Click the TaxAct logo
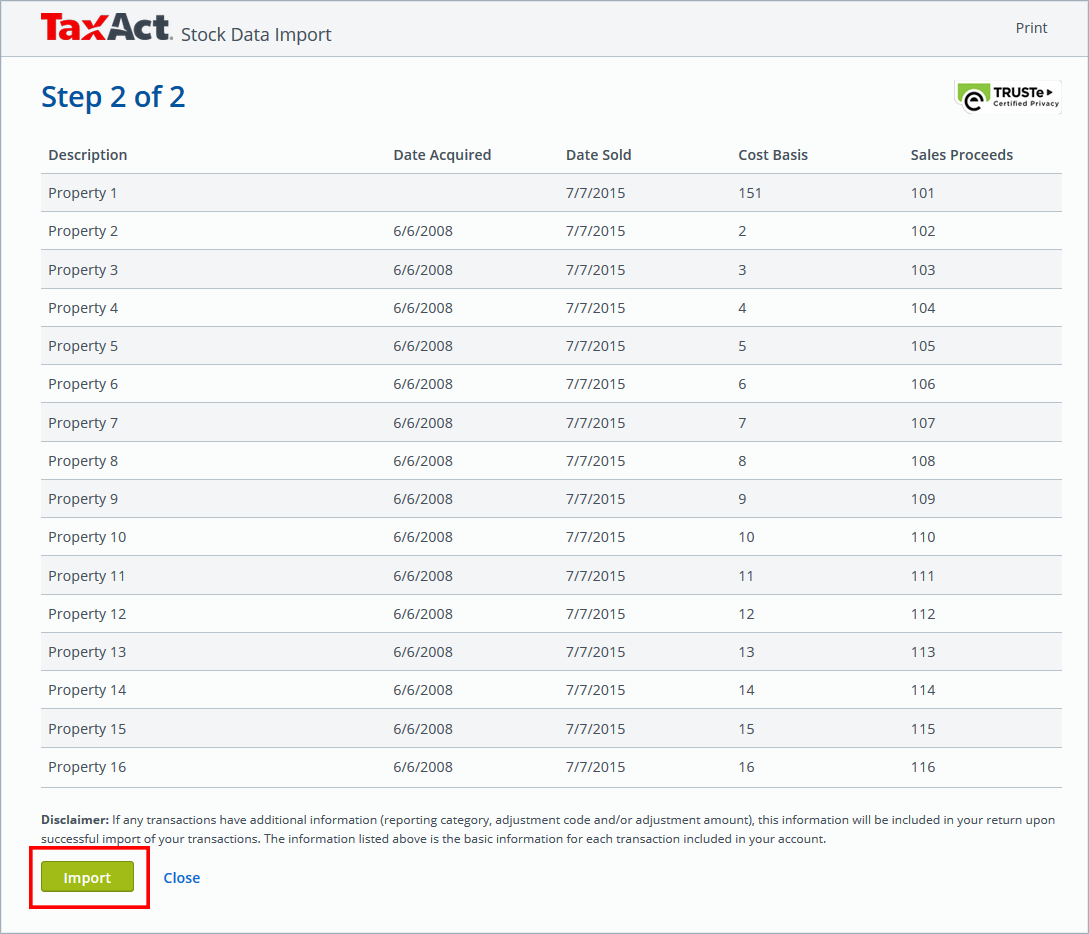1089x934 pixels. [x=106, y=28]
